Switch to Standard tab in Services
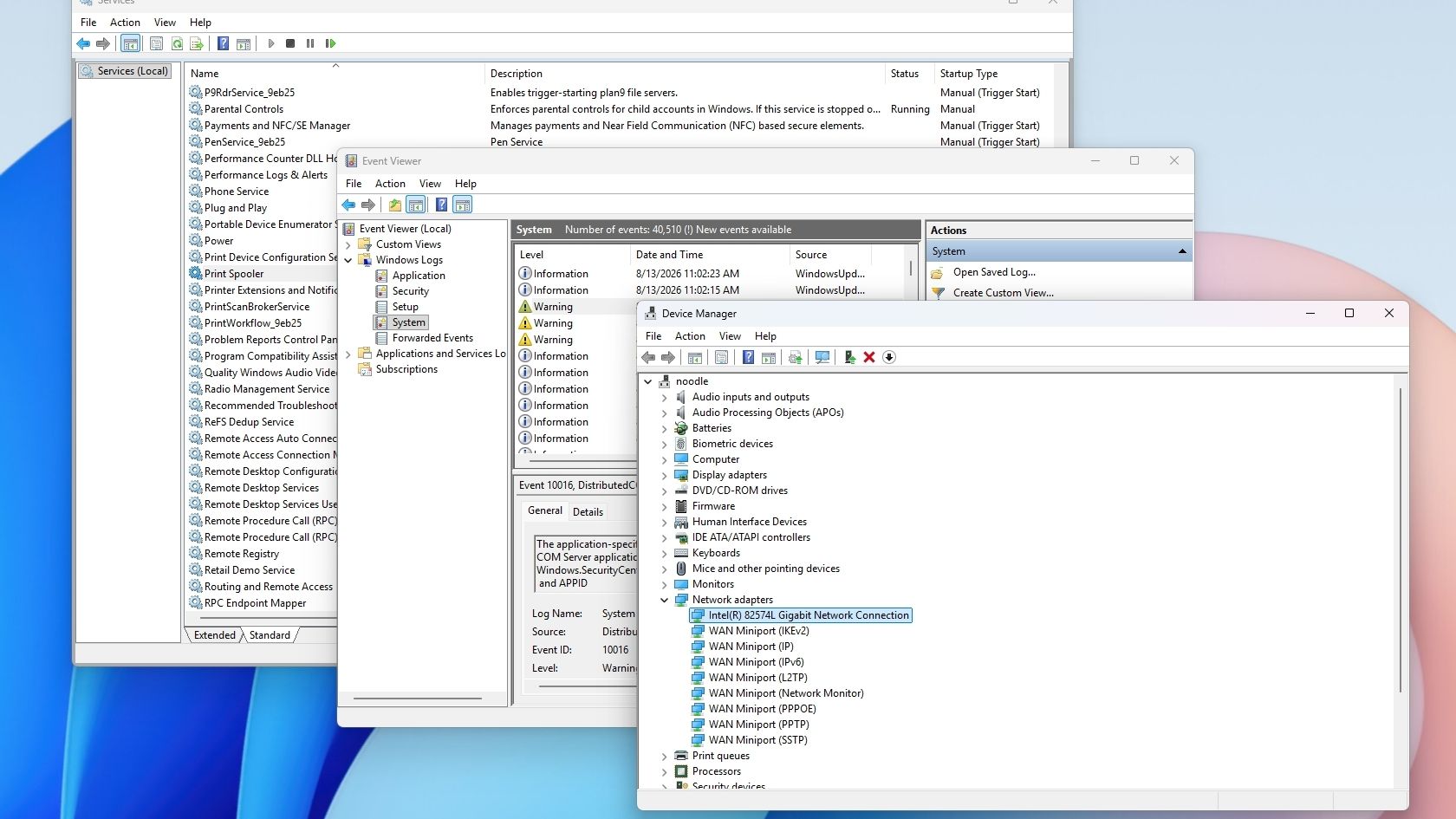Screen dimensions: 1456x819 [270, 635]
